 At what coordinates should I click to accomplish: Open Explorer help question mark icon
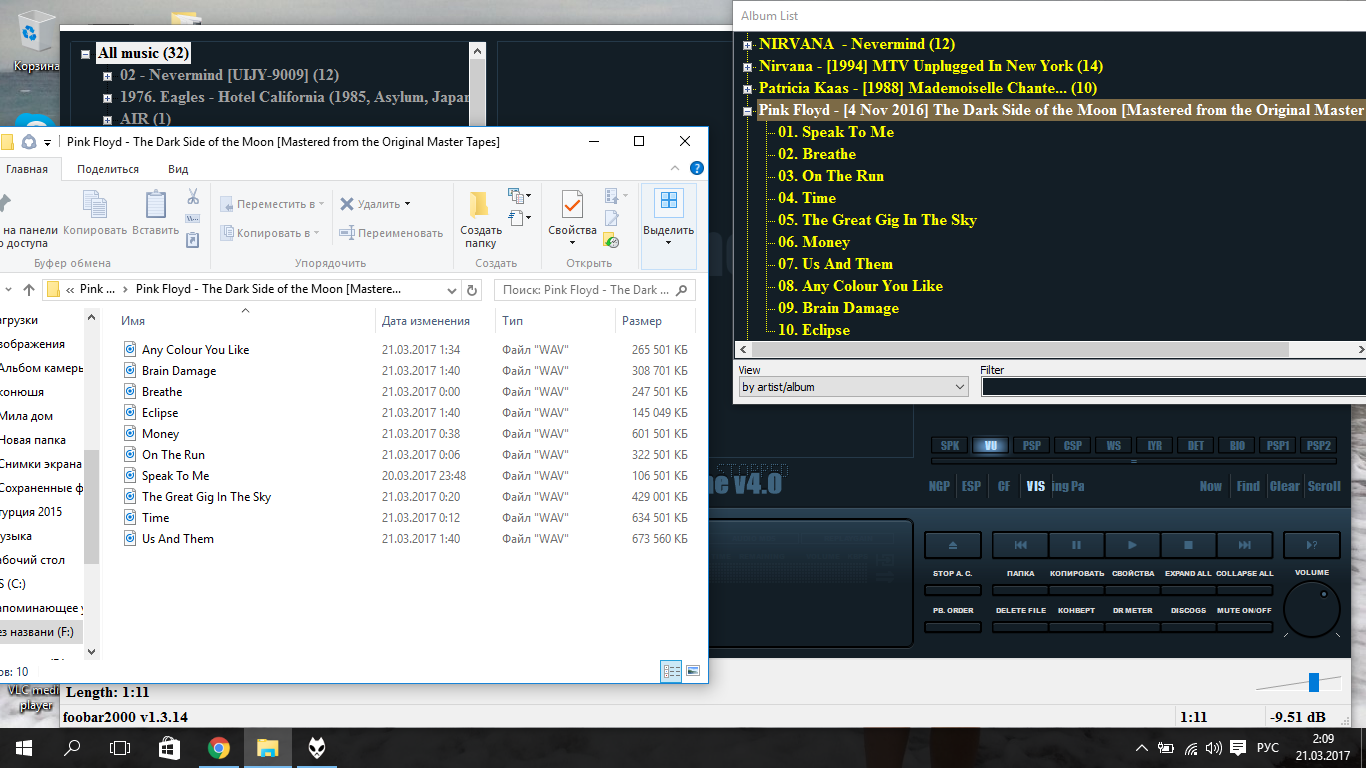[696, 169]
